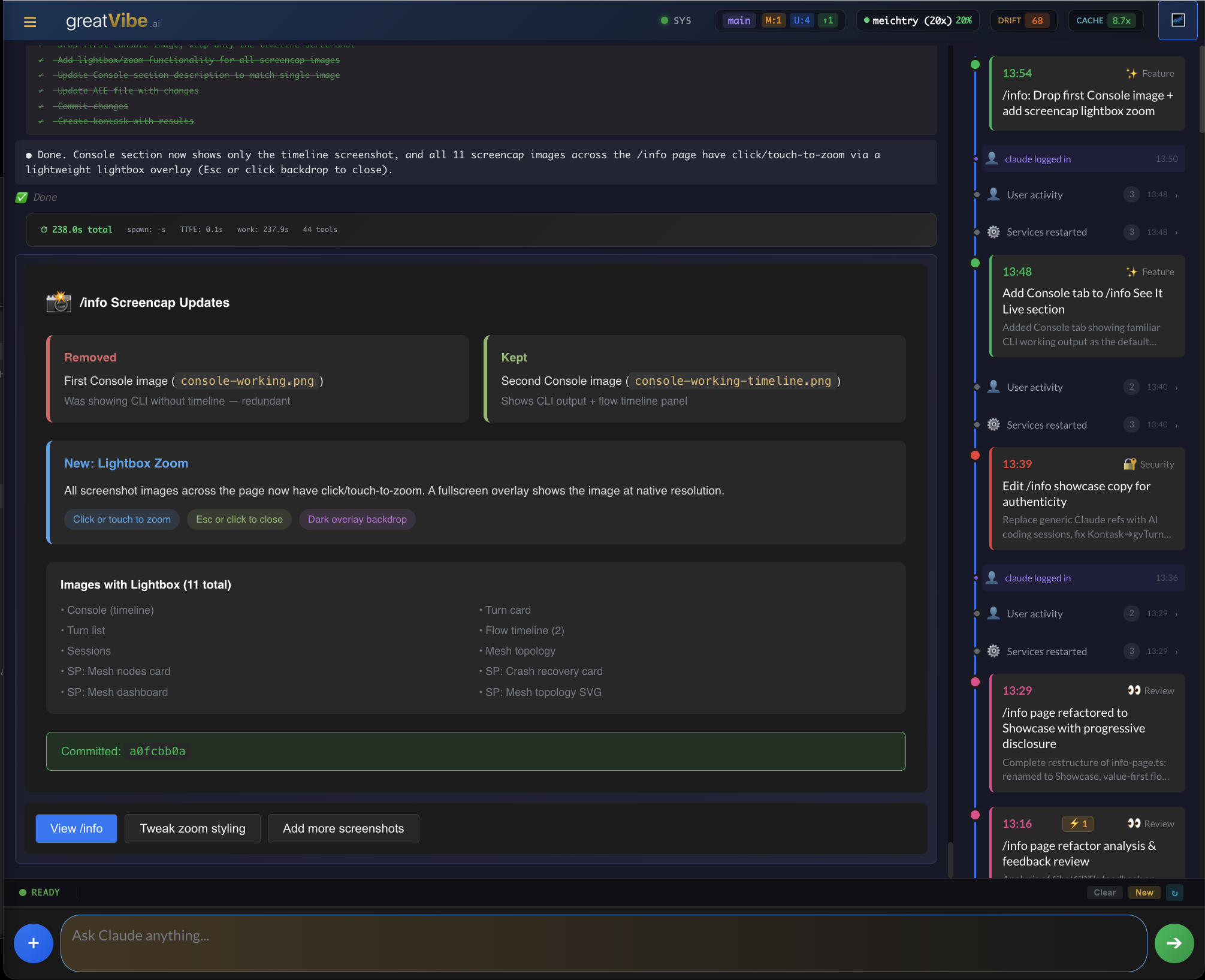Click the plus attachment button near the prompt
Screen dimensions: 1205x980
pyautogui.click(x=33, y=943)
